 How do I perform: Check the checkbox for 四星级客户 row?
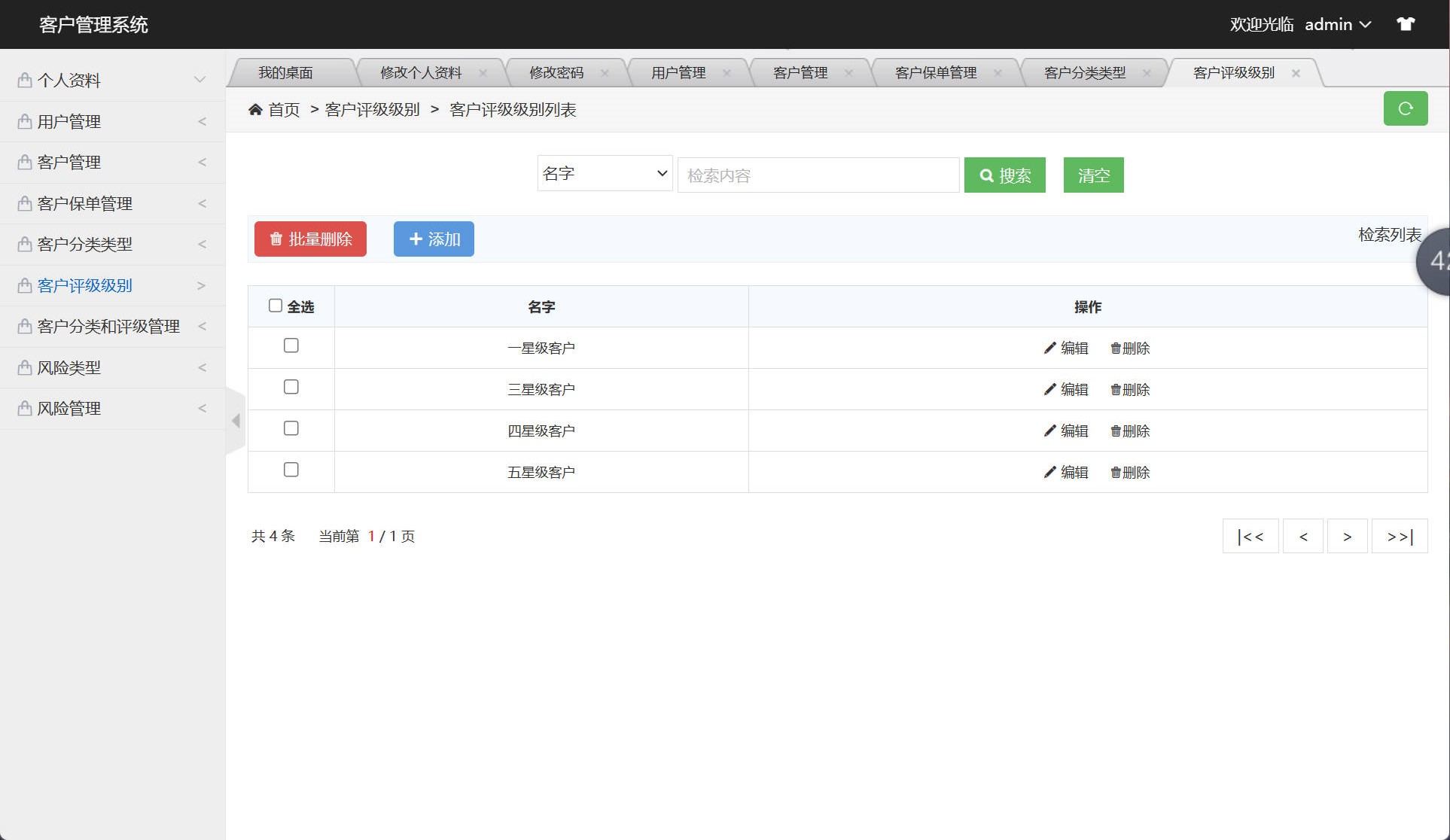[x=291, y=428]
